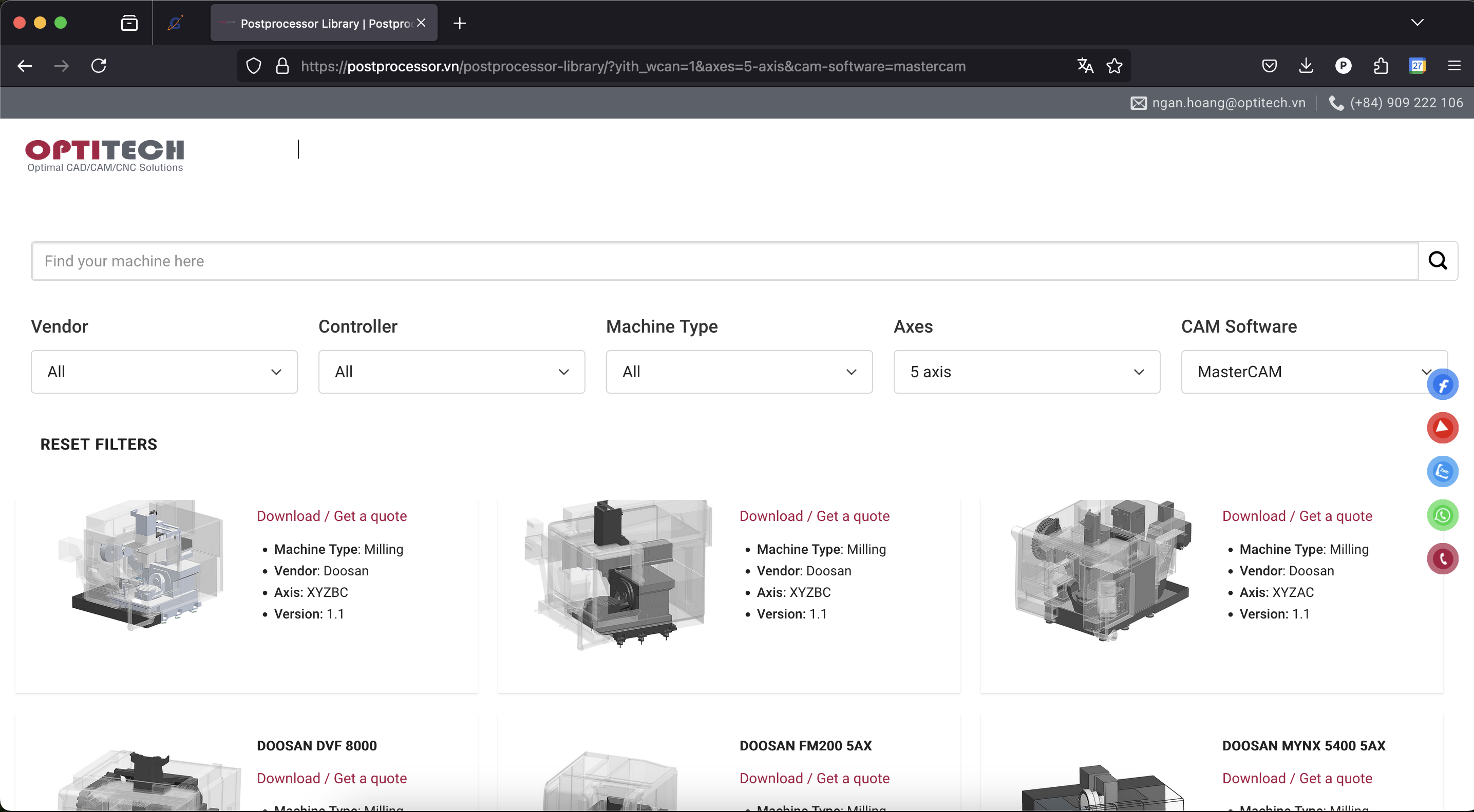
Task: Translate this page icon
Action: click(x=1085, y=66)
